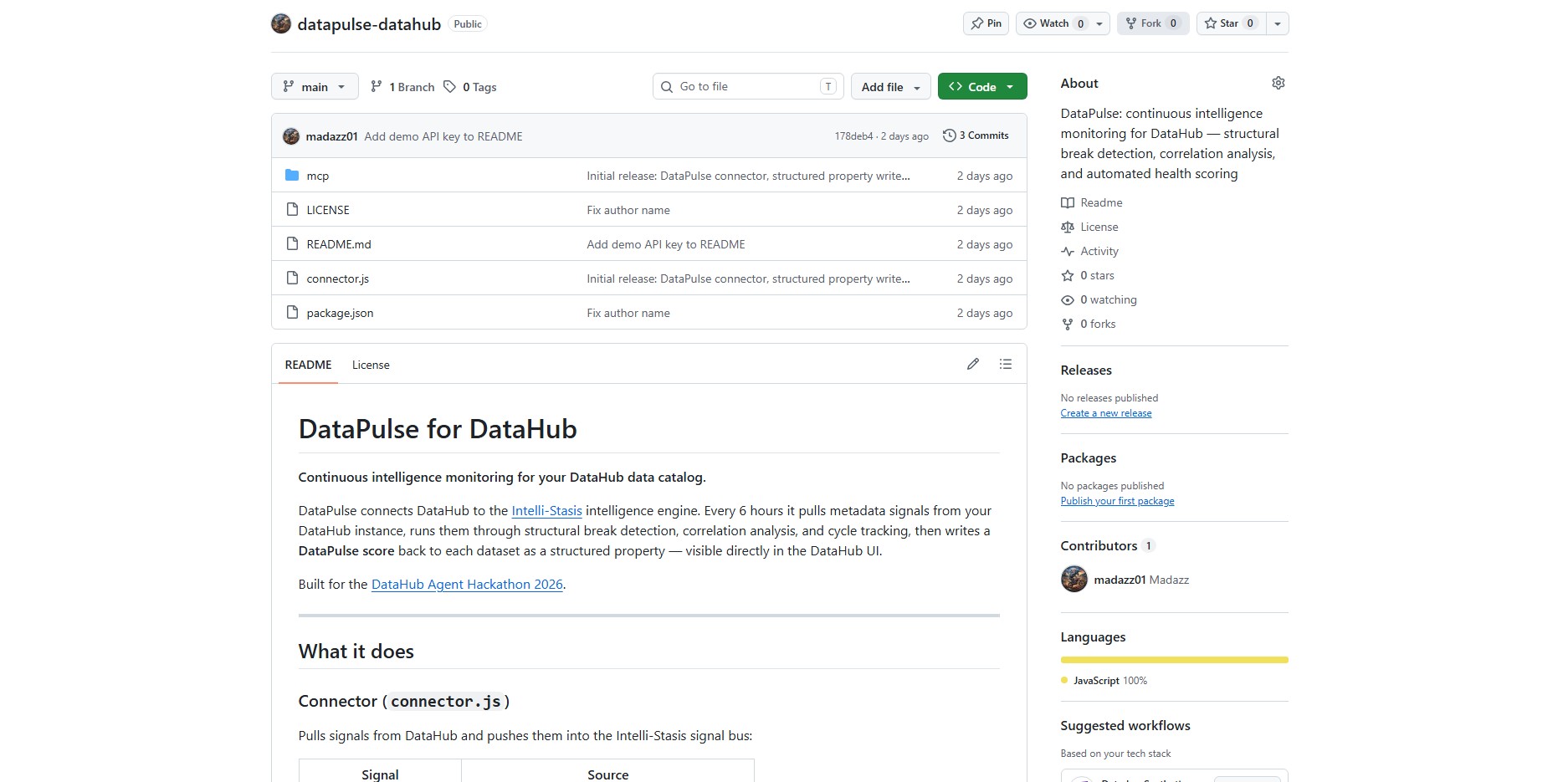Open the Releases section heading
This screenshot has width=1568, height=782.
tap(1086, 370)
